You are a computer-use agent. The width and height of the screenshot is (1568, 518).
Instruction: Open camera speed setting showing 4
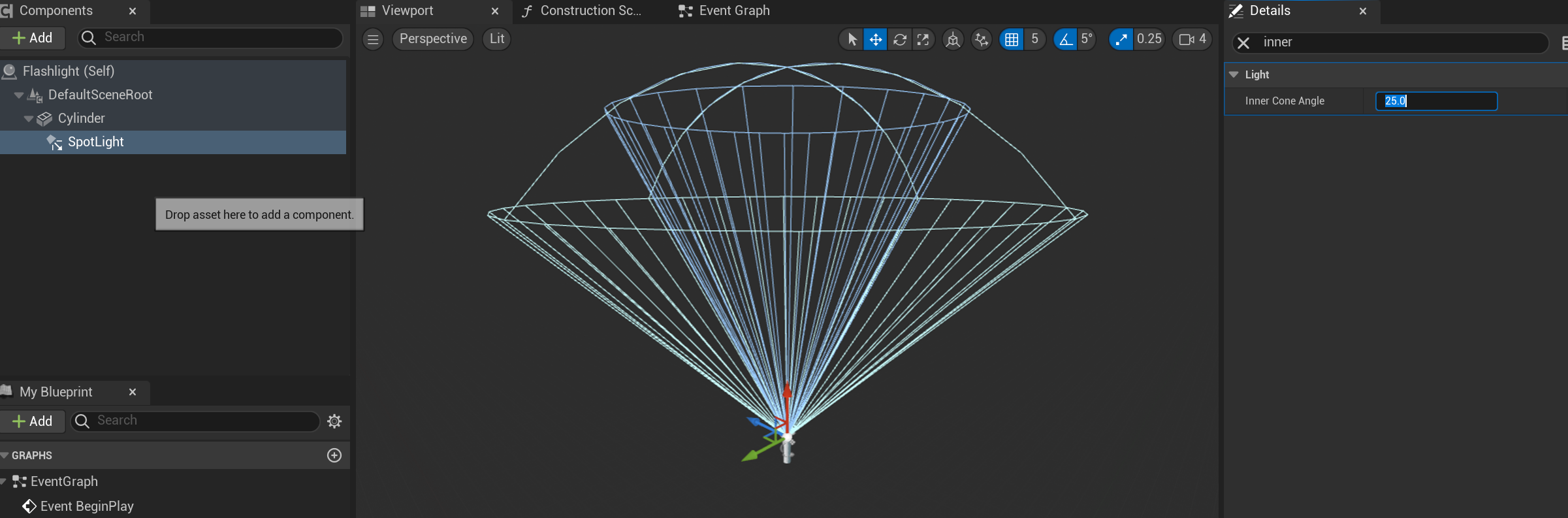1192,39
